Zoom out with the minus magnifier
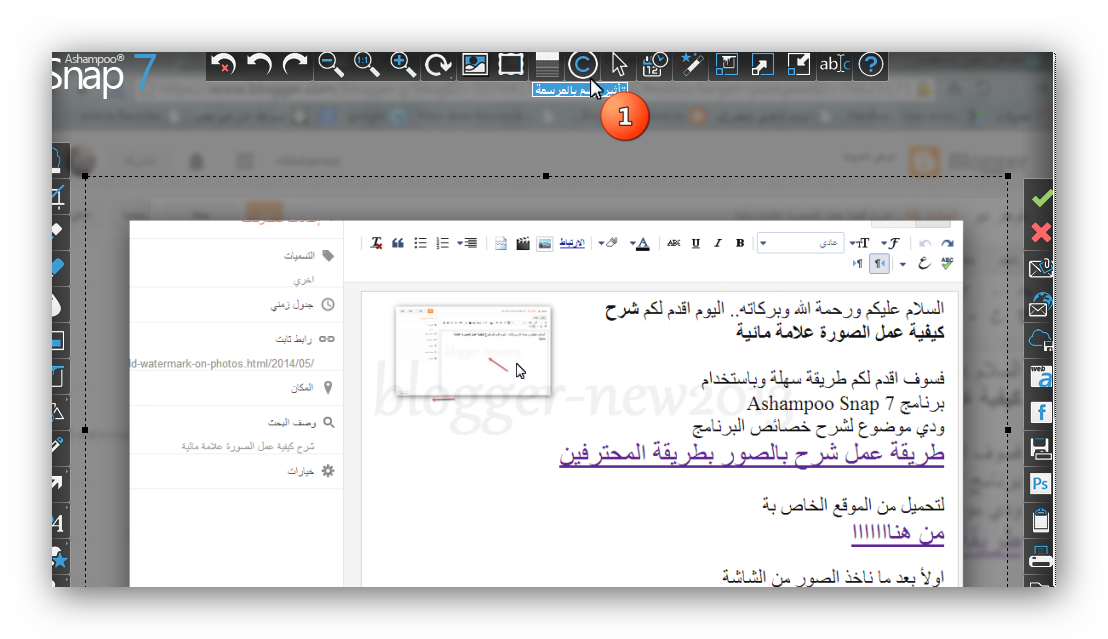The height and width of the screenshot is (639, 1108). tap(331, 65)
